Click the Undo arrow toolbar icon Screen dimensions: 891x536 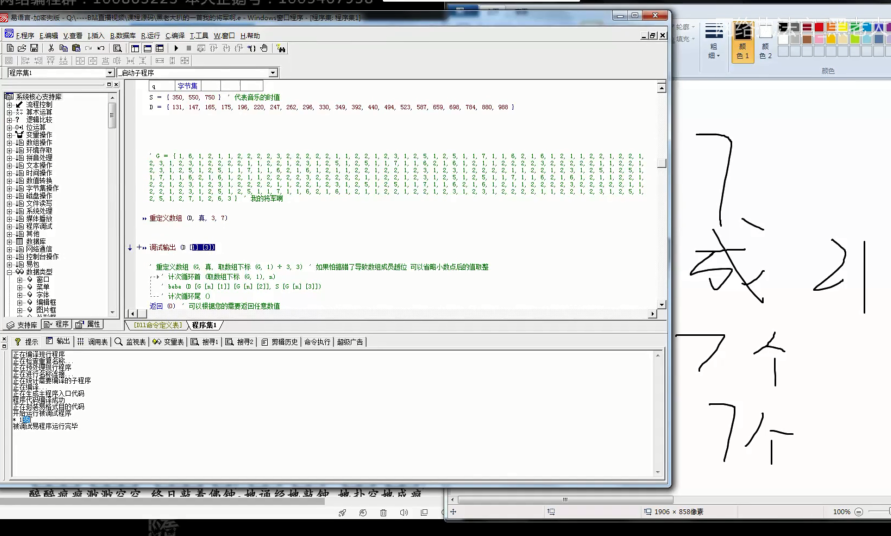101,48
